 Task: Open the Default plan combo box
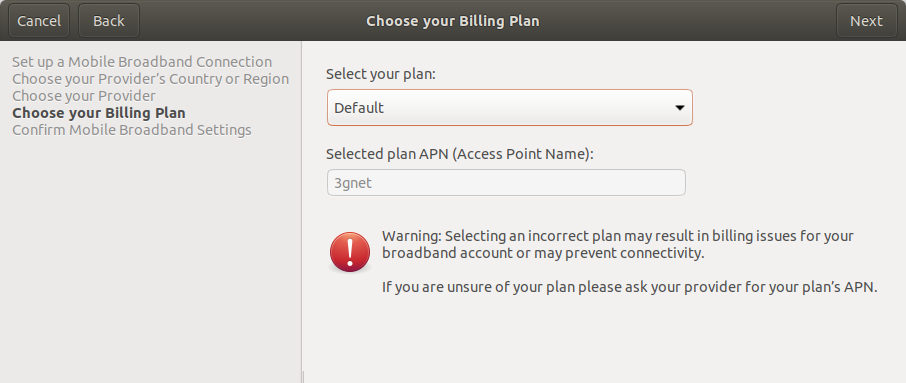[510, 107]
